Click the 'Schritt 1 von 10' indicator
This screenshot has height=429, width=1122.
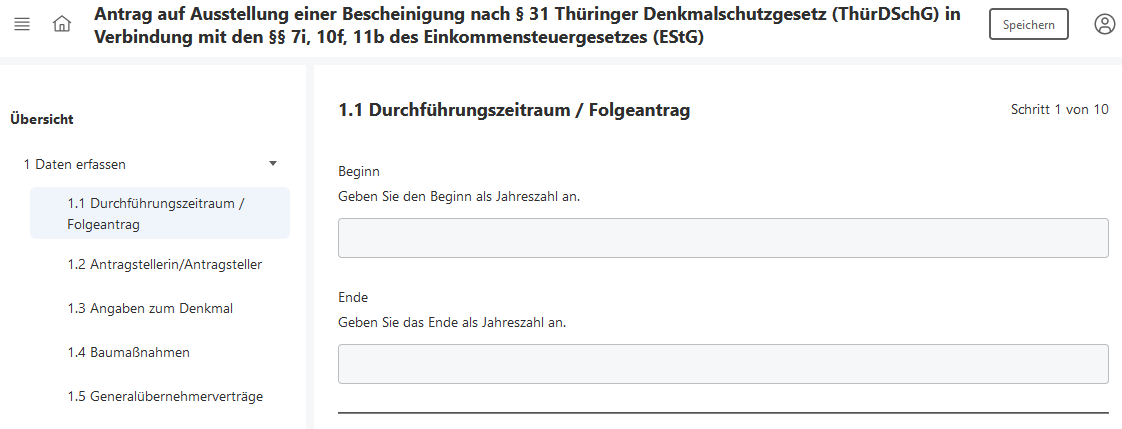pos(1059,110)
